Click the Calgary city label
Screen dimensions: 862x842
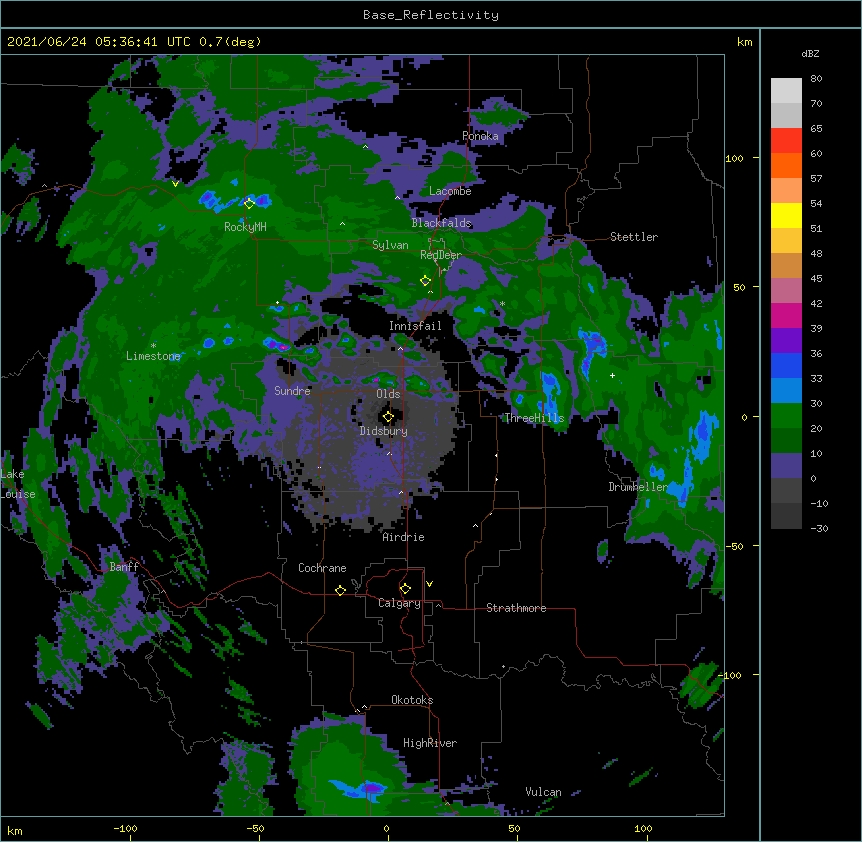click(x=400, y=603)
